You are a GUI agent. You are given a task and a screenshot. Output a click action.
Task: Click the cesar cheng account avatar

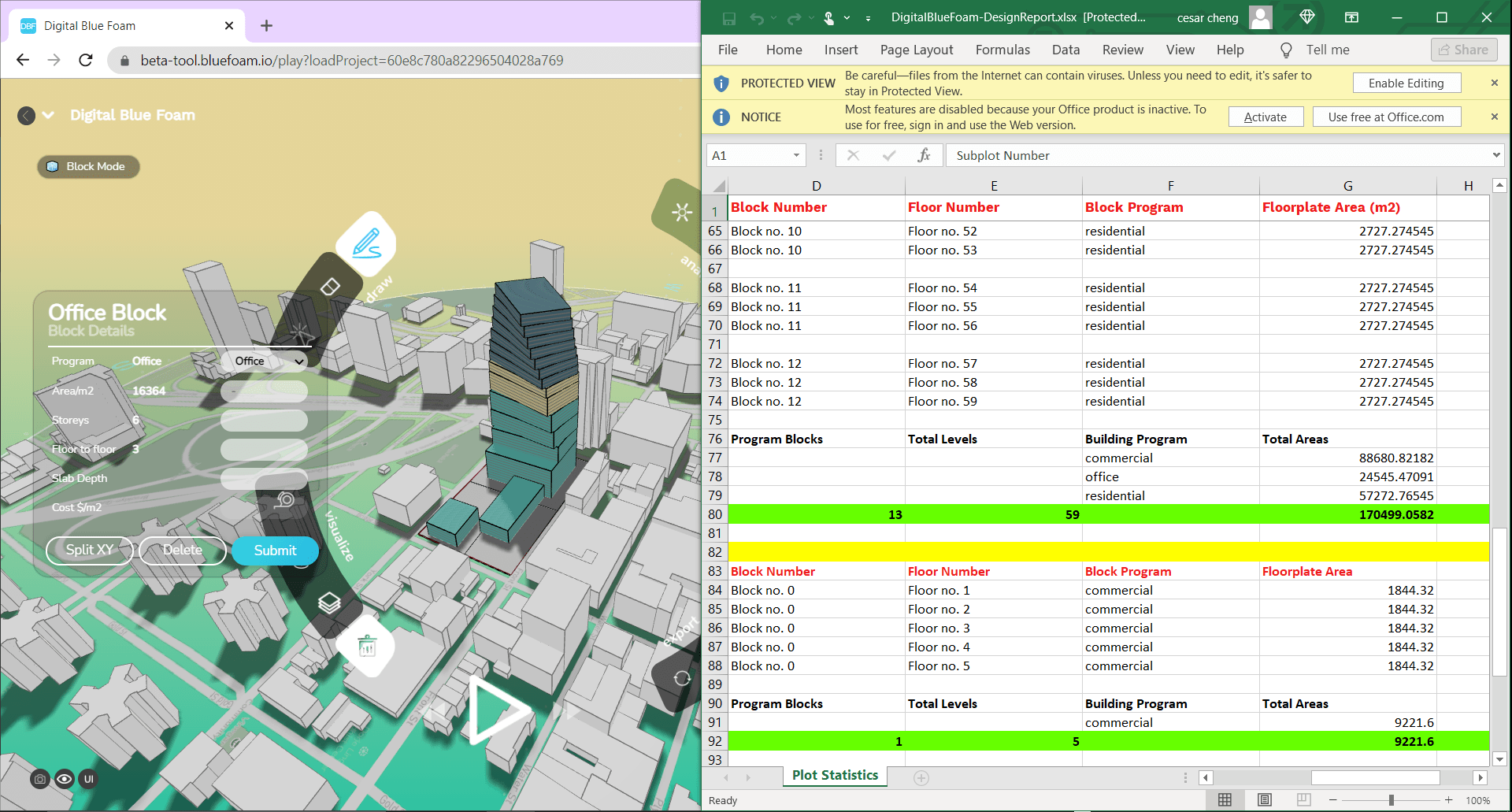(x=1261, y=17)
